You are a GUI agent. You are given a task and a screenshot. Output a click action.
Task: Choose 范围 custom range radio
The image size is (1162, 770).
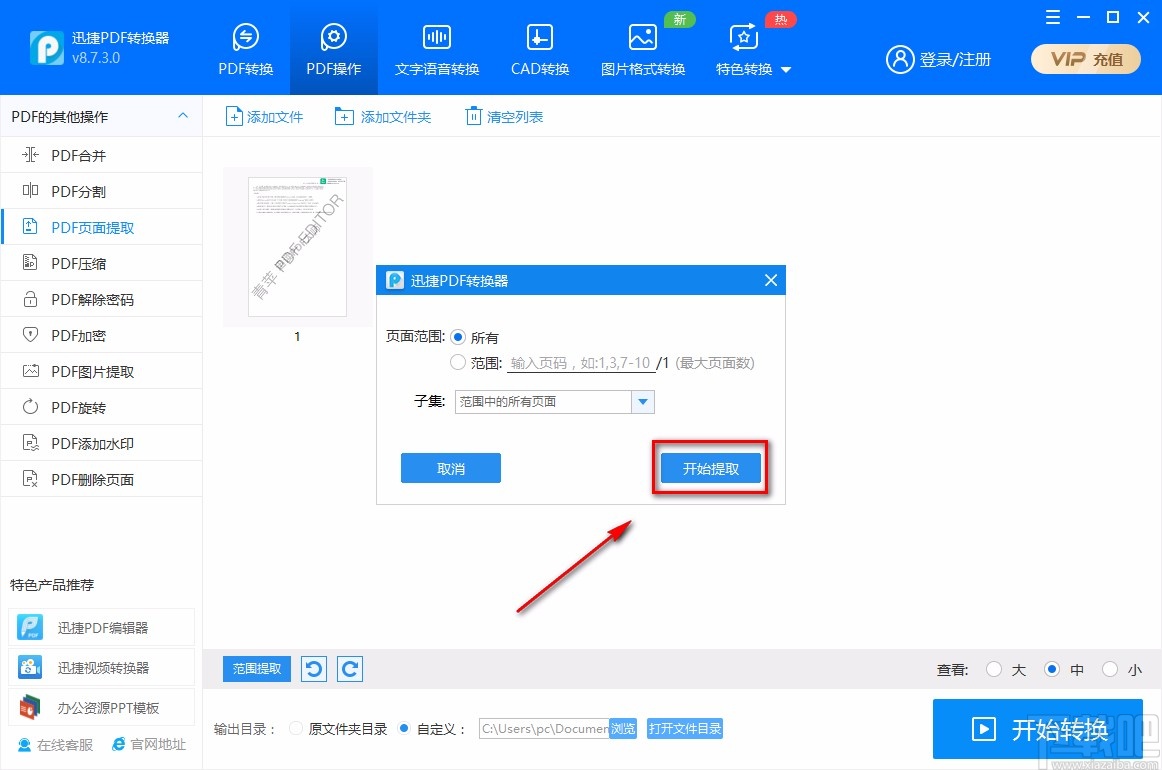458,362
